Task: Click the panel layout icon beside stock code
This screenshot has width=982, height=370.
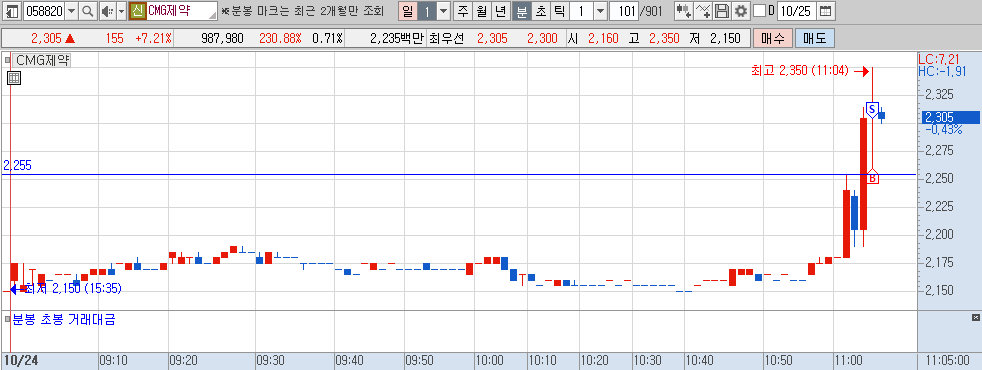Action: [x=12, y=11]
